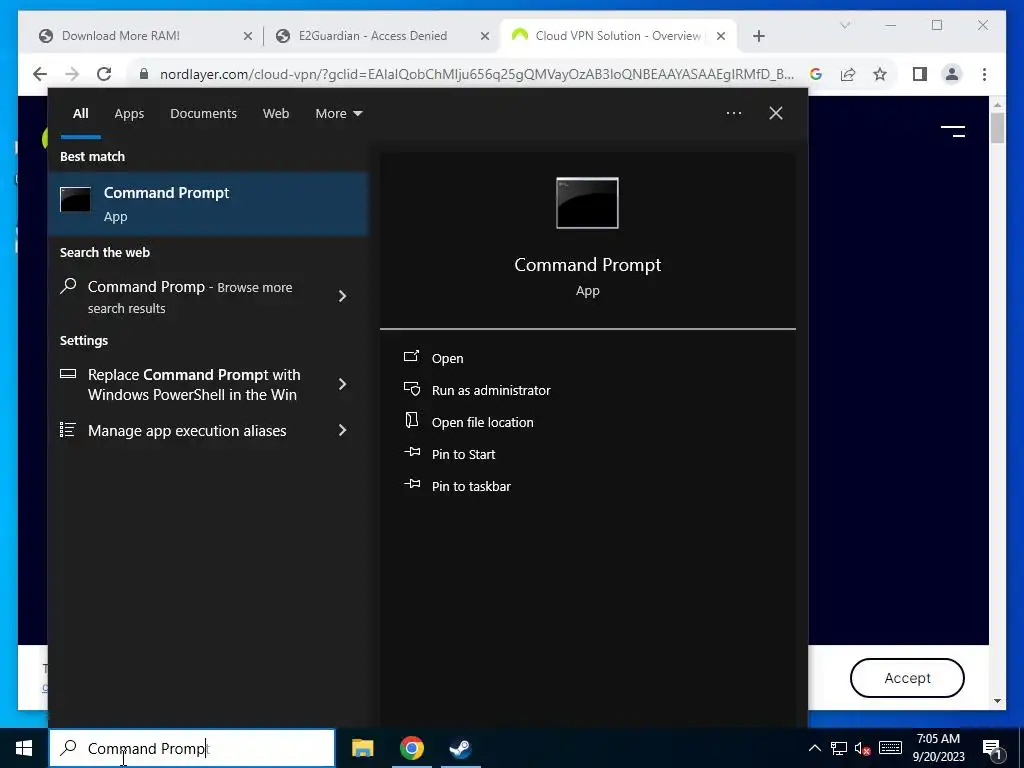Switch to the Documents search filter
Viewport: 1024px width, 768px height.
pyautogui.click(x=203, y=114)
